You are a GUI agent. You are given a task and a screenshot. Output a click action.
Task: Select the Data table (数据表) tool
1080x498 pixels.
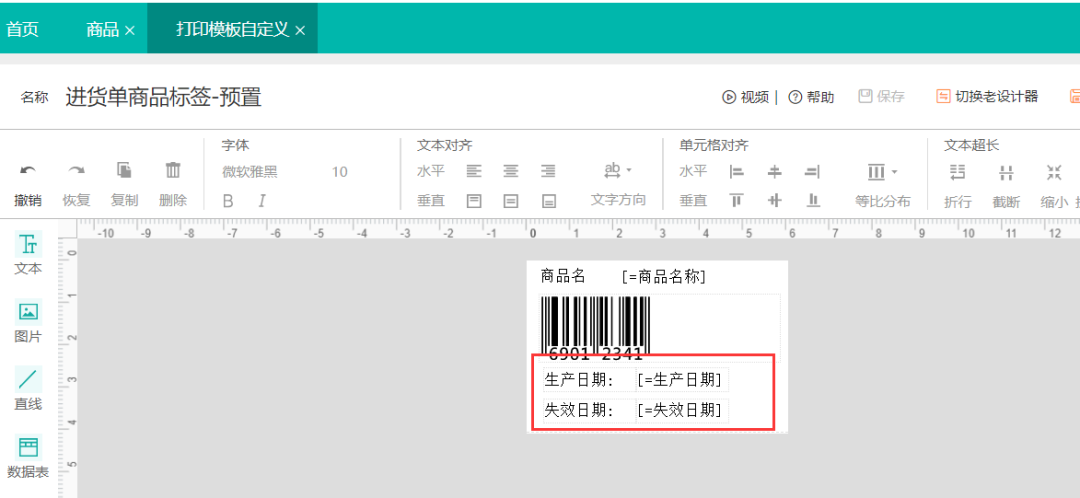[x=28, y=456]
